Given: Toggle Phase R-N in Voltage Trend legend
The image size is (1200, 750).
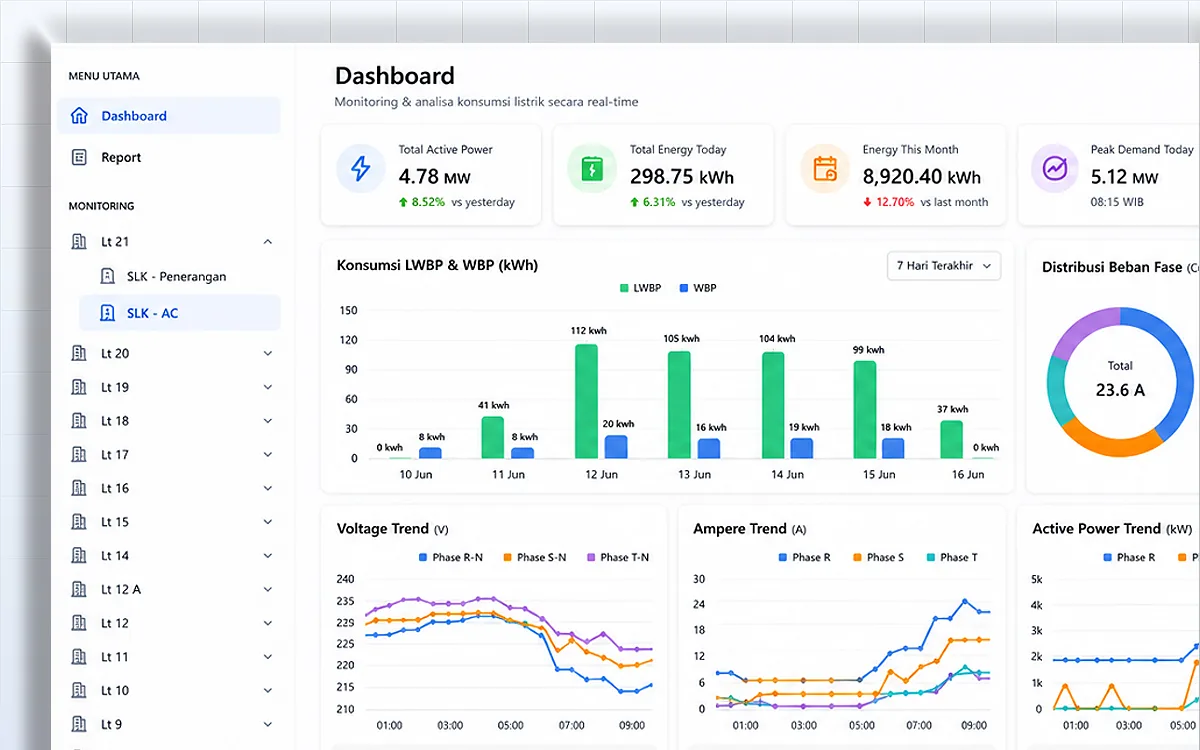Looking at the screenshot, I should pos(449,557).
